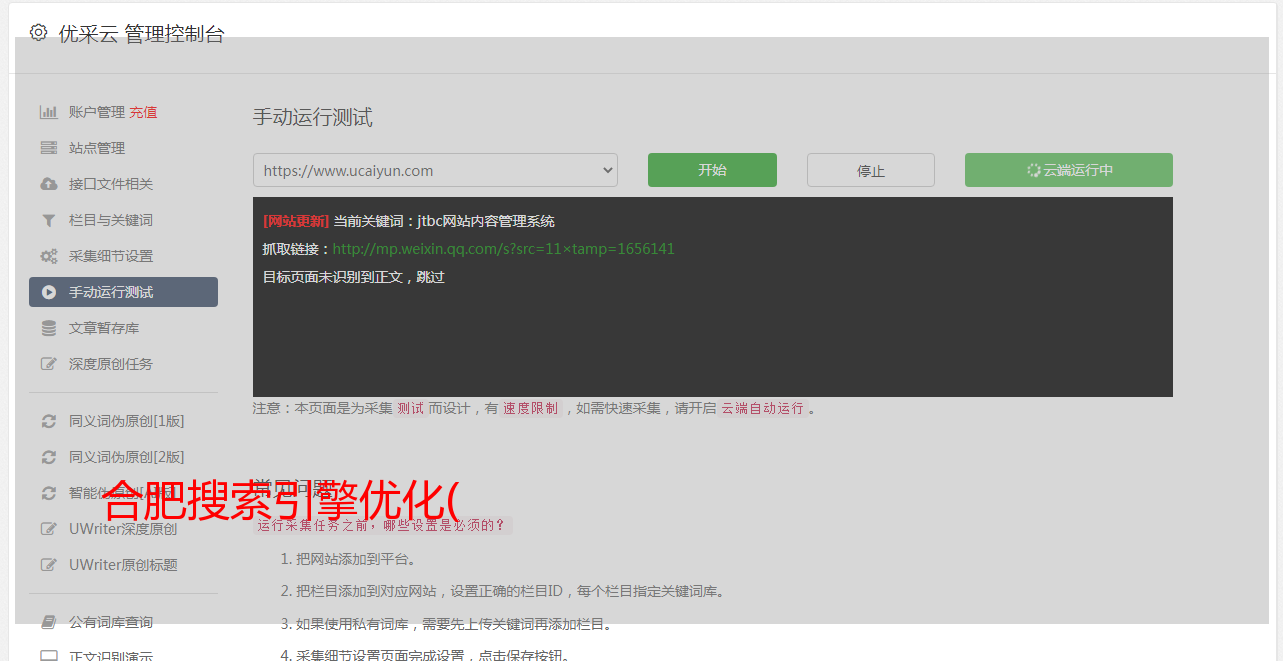Click the green 开始 button
The width and height of the screenshot is (1283, 661).
tap(712, 170)
